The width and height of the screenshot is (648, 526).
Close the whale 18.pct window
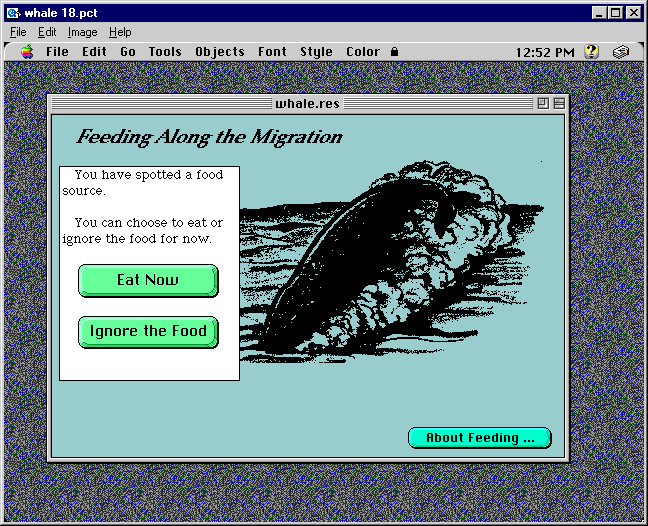[x=634, y=13]
